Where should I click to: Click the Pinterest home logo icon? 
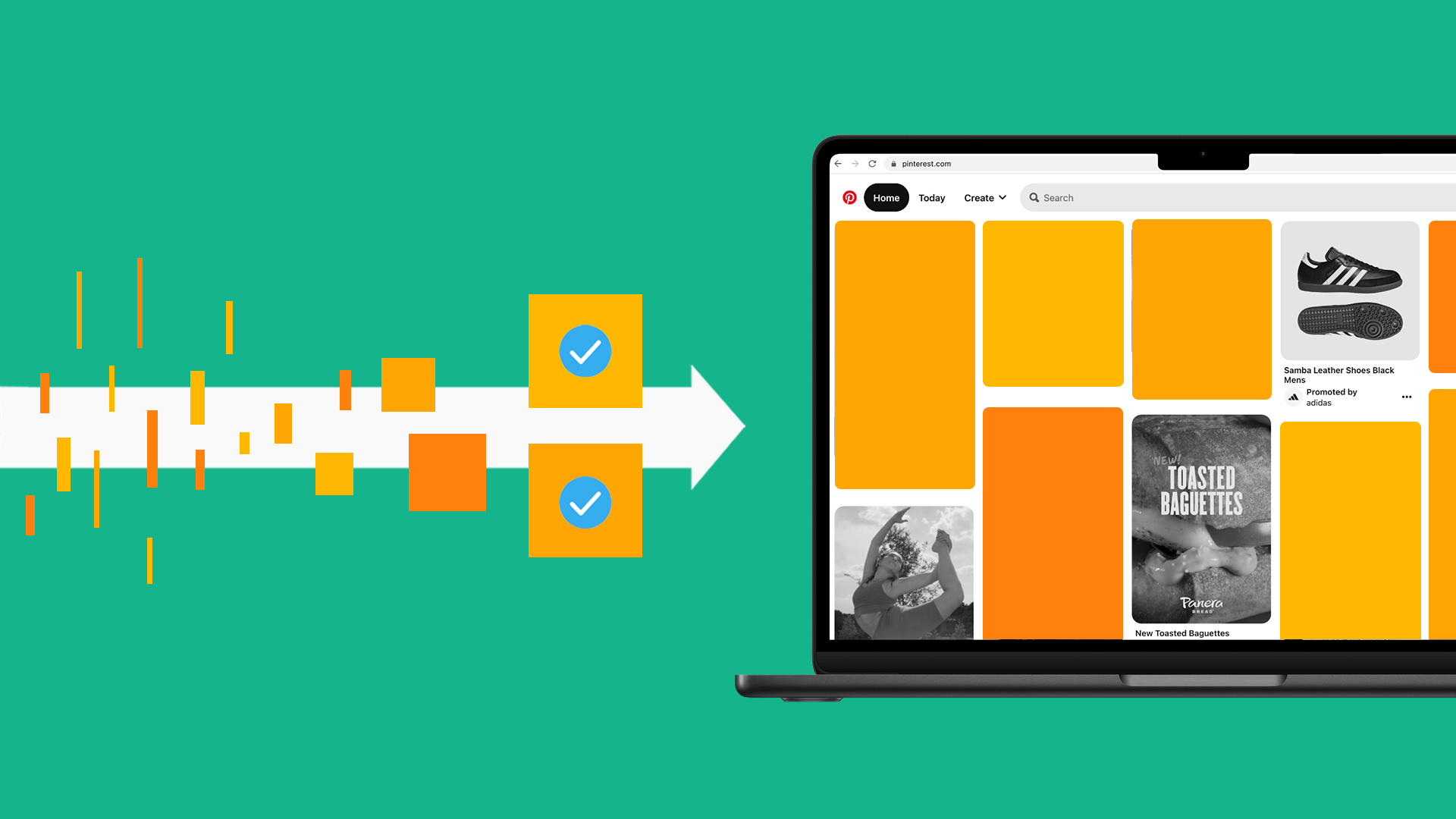pos(849,197)
